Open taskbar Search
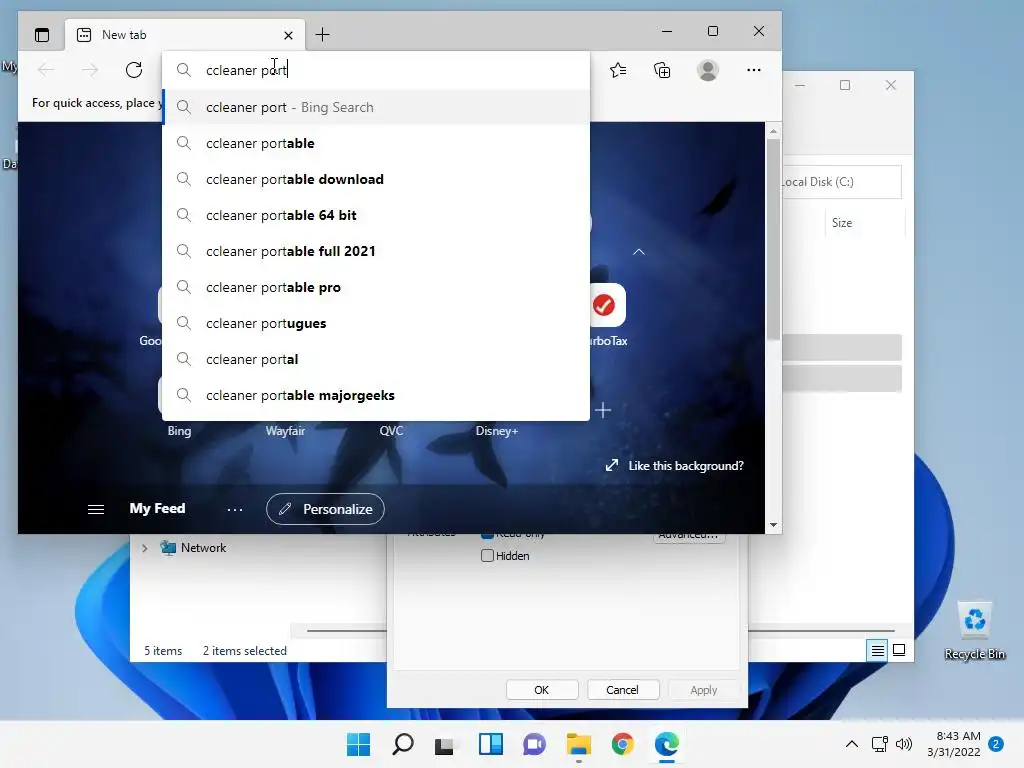Screen dimensions: 1024x768 click(x=403, y=744)
